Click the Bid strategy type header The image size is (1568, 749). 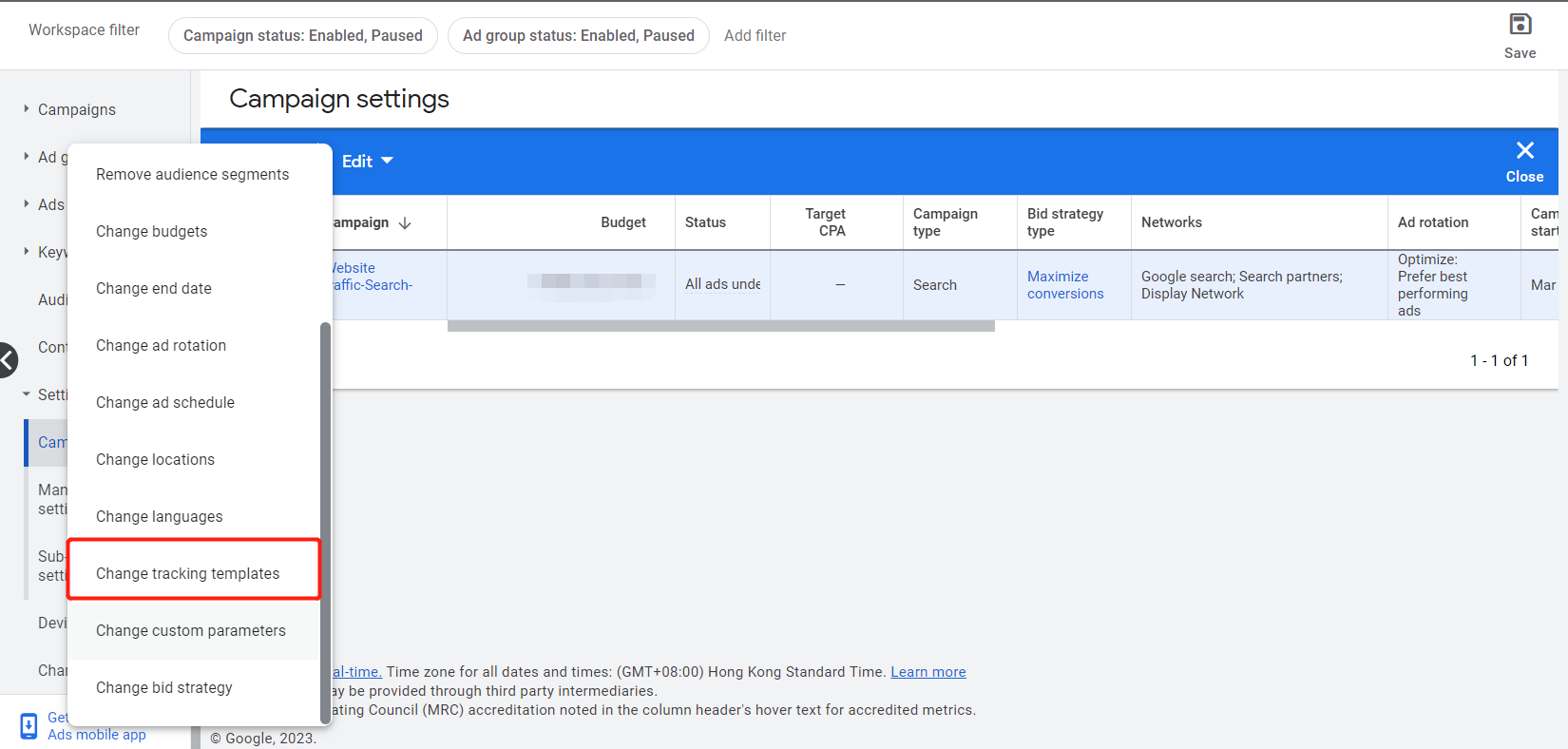coord(1065,222)
